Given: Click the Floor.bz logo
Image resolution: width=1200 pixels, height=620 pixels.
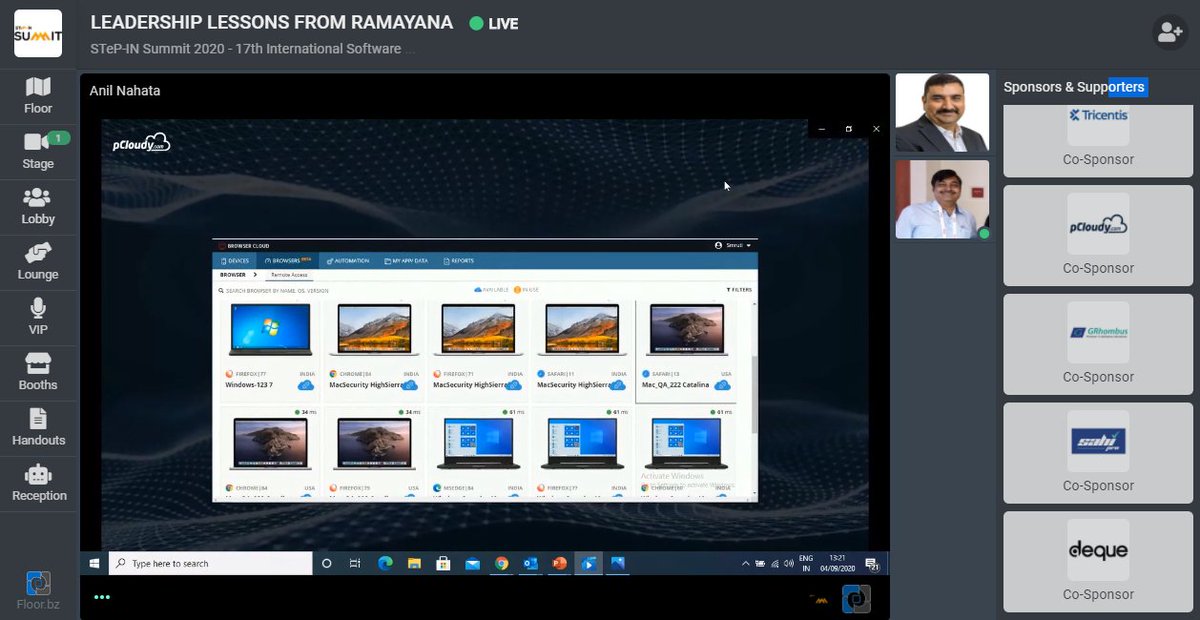Looking at the screenshot, I should (x=38, y=589).
